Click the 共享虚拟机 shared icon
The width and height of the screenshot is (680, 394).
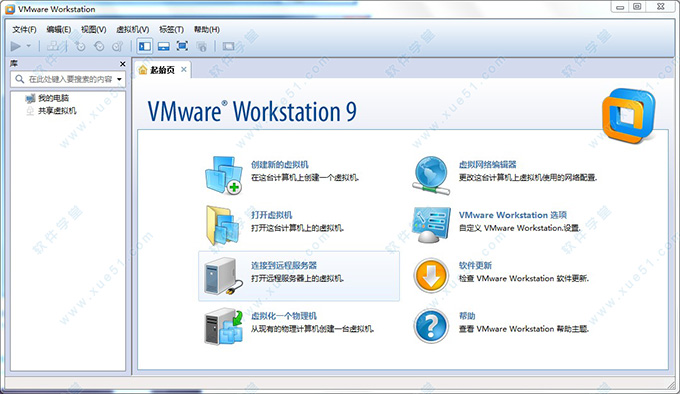click(30, 111)
